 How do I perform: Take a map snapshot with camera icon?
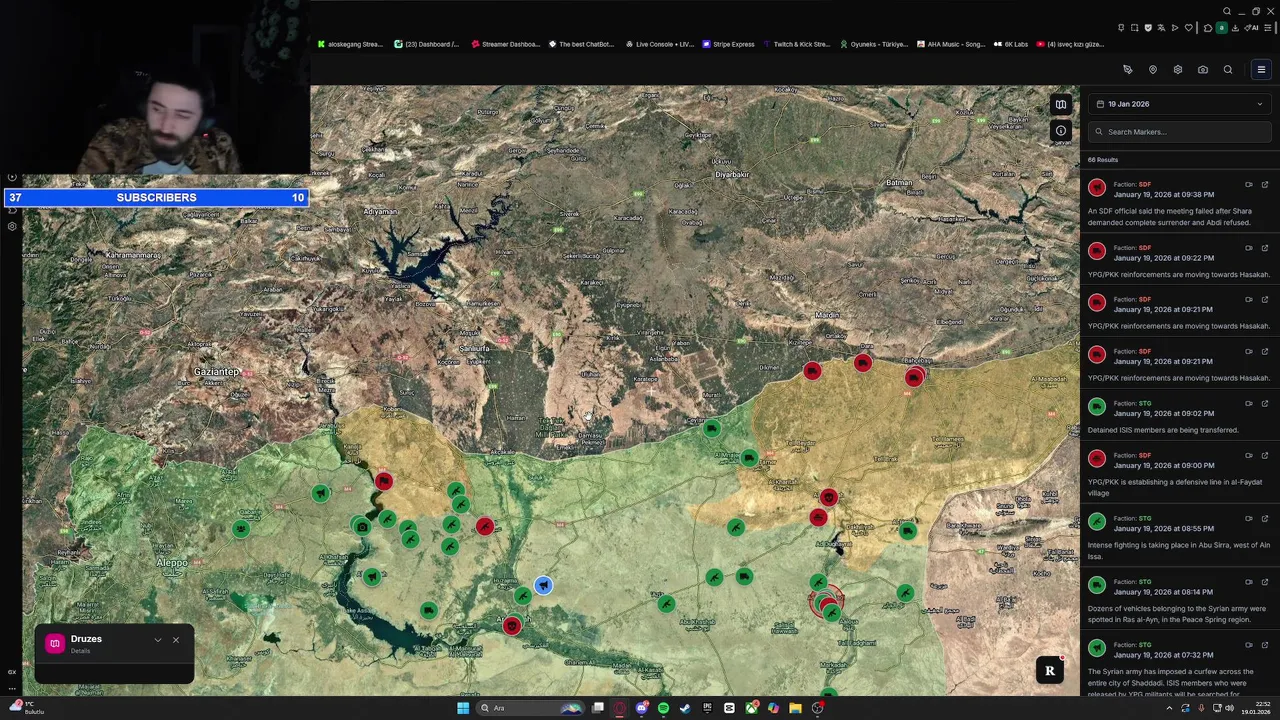pos(1202,70)
